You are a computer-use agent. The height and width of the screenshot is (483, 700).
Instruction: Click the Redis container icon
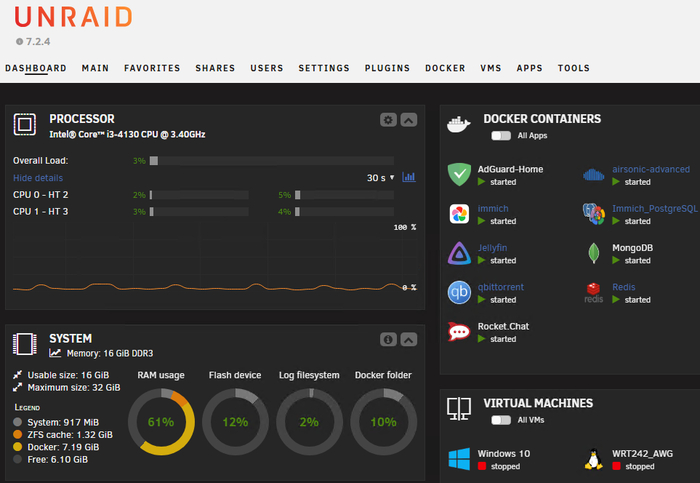[594, 292]
